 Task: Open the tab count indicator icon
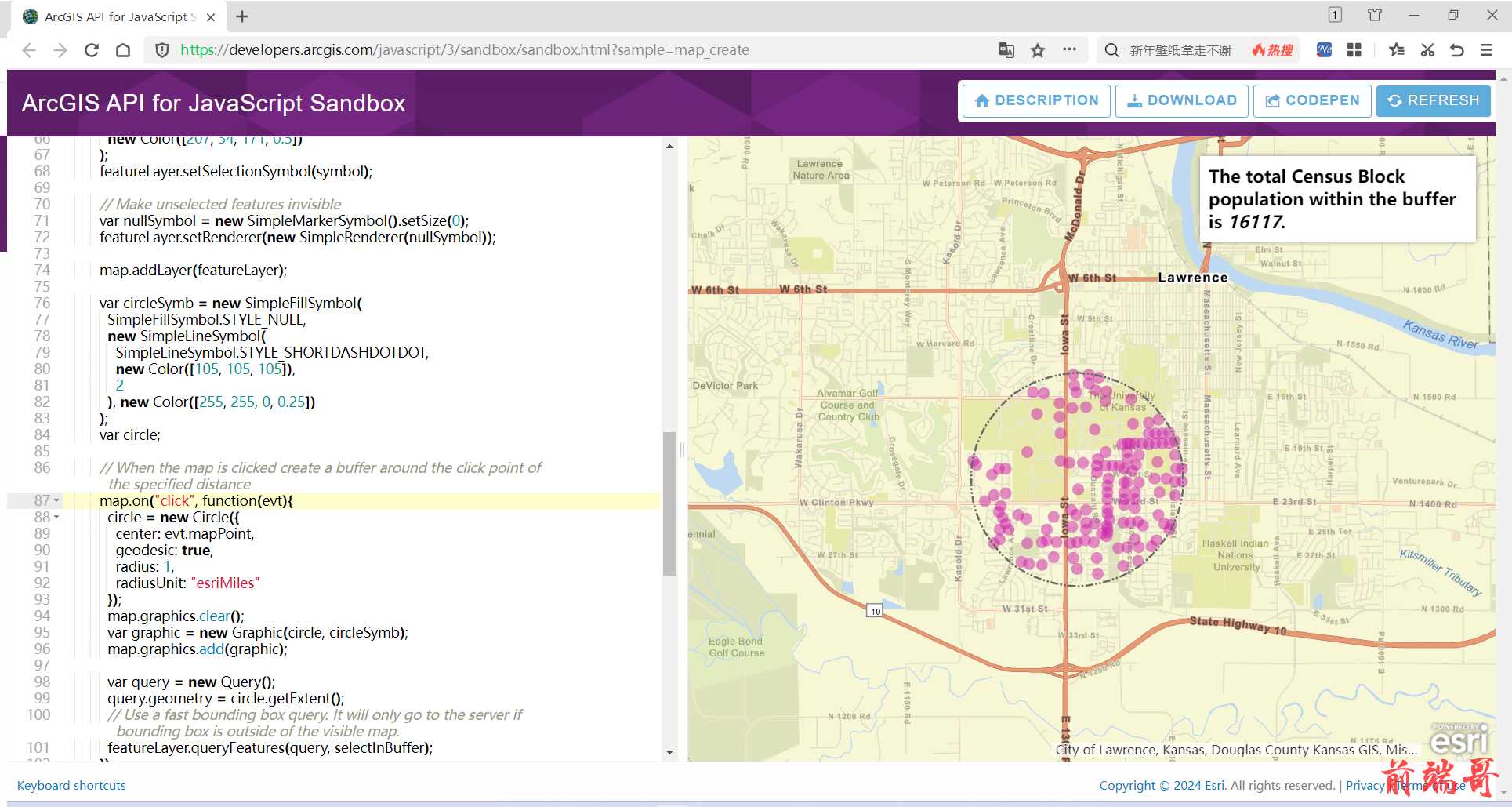click(x=1335, y=15)
